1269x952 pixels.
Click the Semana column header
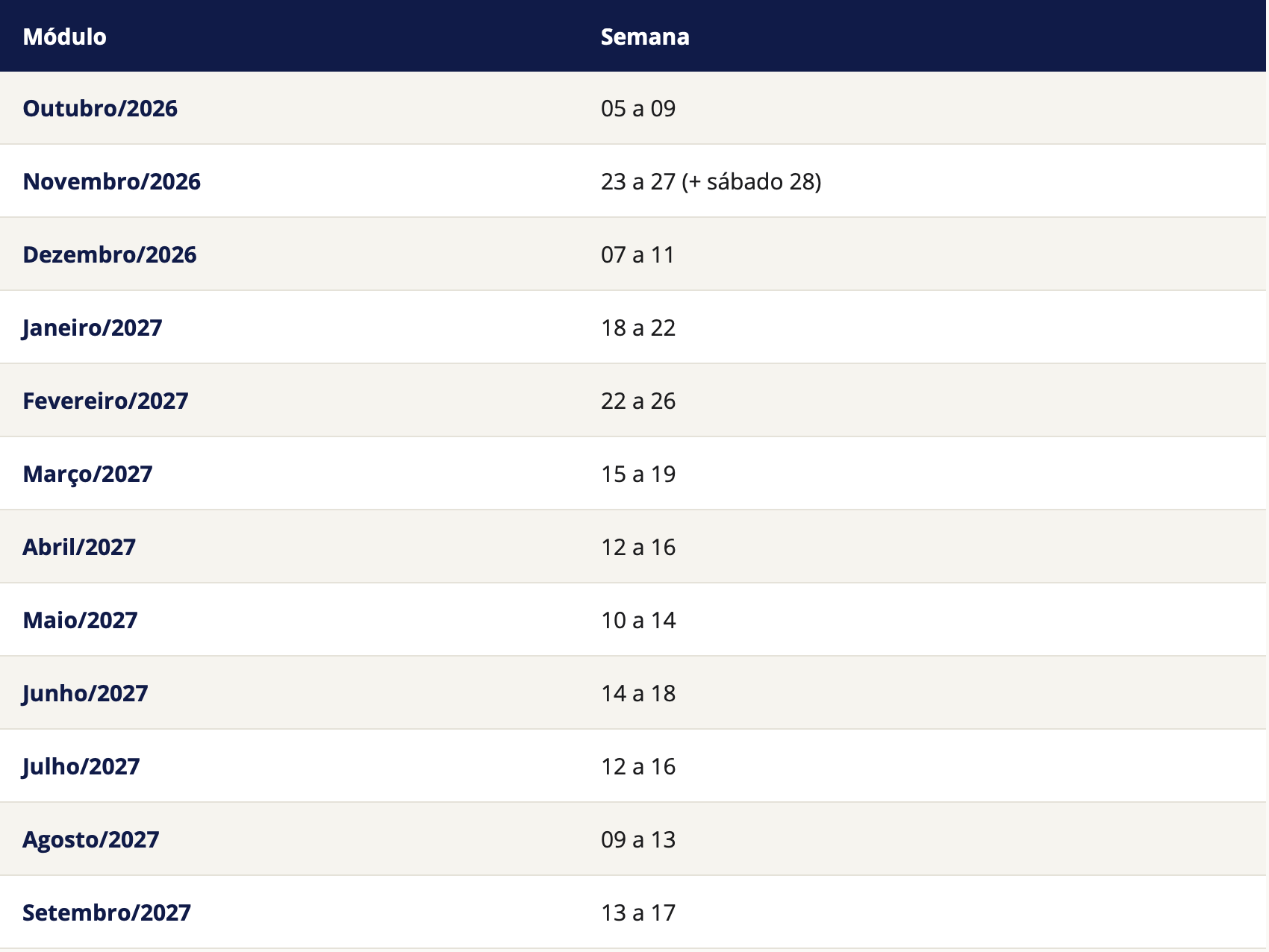(x=645, y=37)
